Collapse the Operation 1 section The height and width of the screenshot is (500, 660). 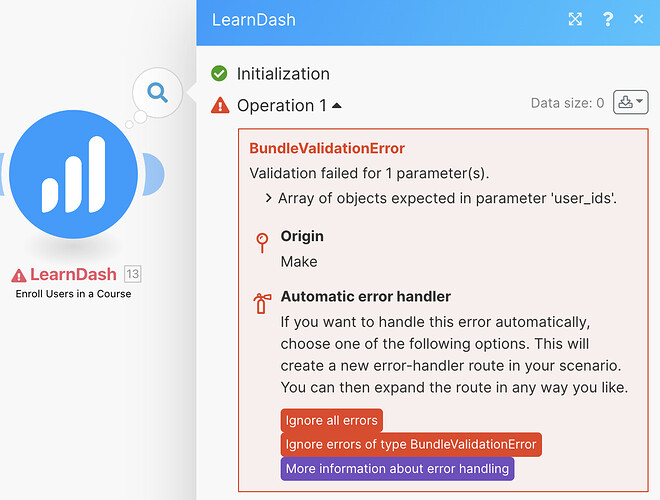[x=336, y=105]
